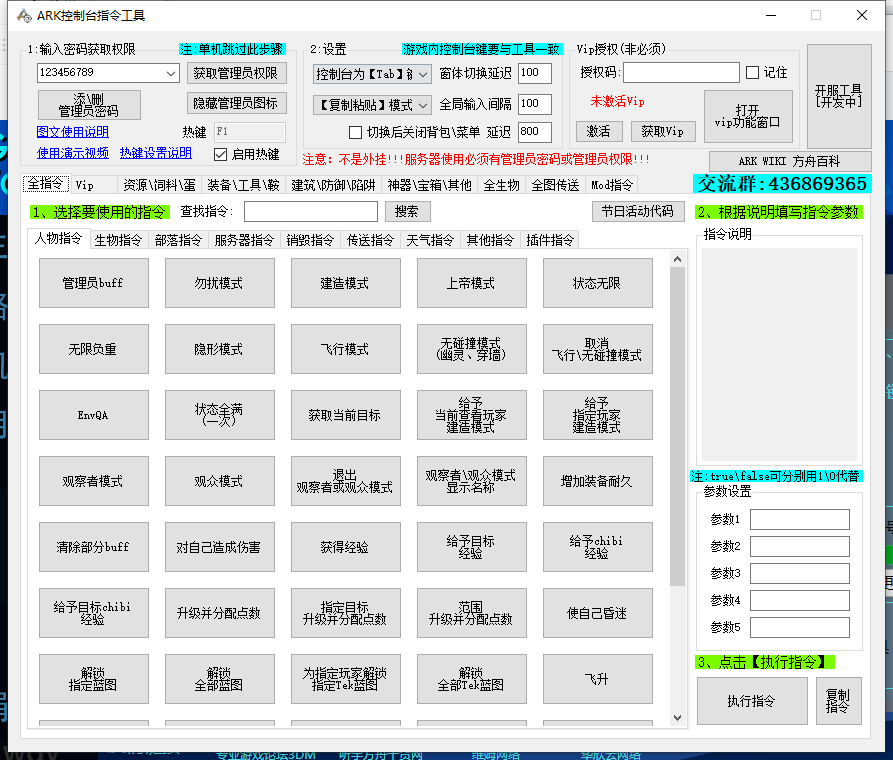Image resolution: width=893 pixels, height=760 pixels.
Task: Select the 隐形模式 command
Action: (x=220, y=349)
